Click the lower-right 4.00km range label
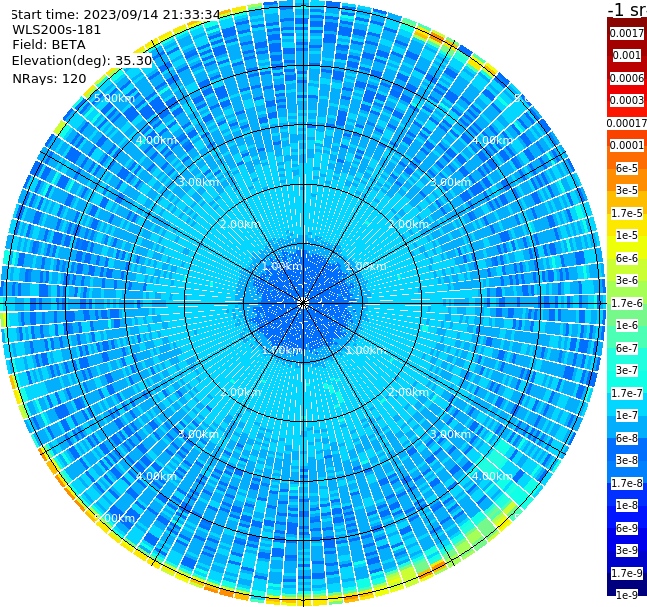647x607 pixels. [493, 476]
